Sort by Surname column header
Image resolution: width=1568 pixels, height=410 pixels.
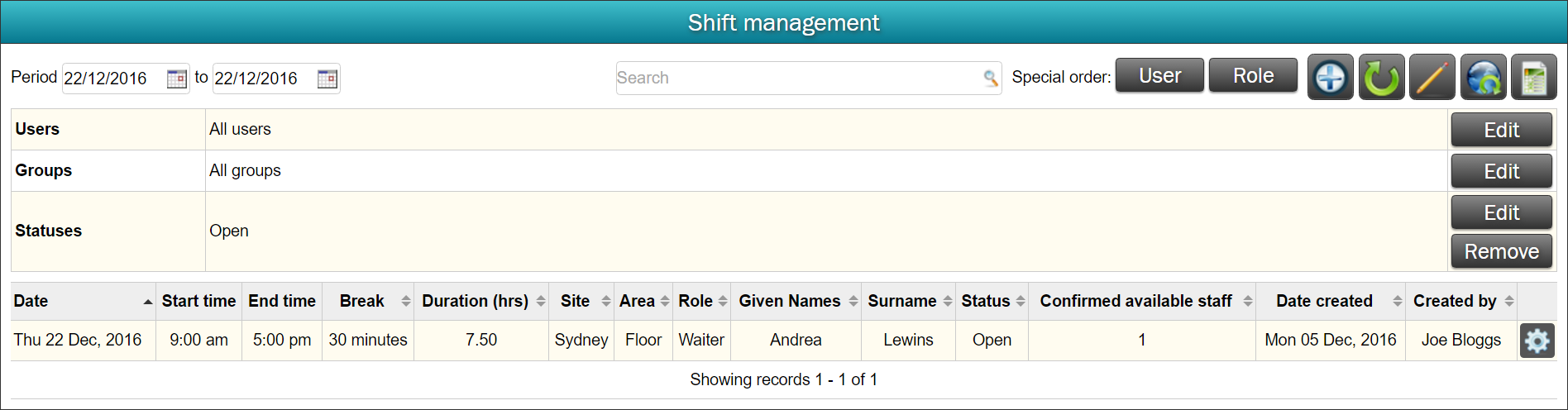(908, 301)
